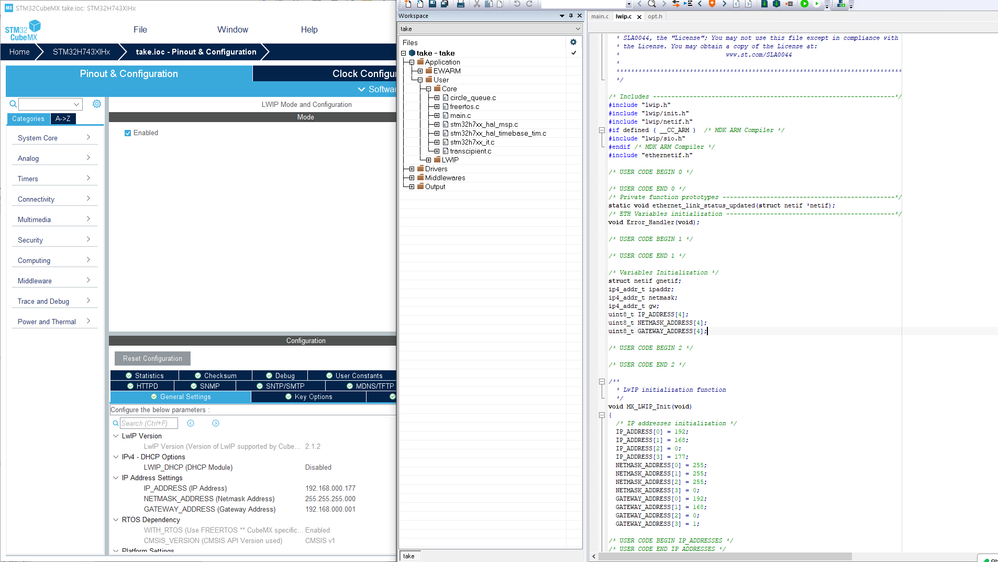Expand the Middleware category
This screenshot has height=562, width=998.
(x=53, y=281)
